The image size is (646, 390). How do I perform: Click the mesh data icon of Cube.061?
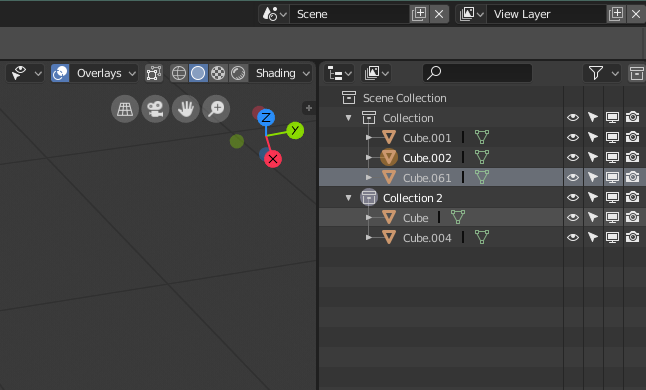[482, 177]
